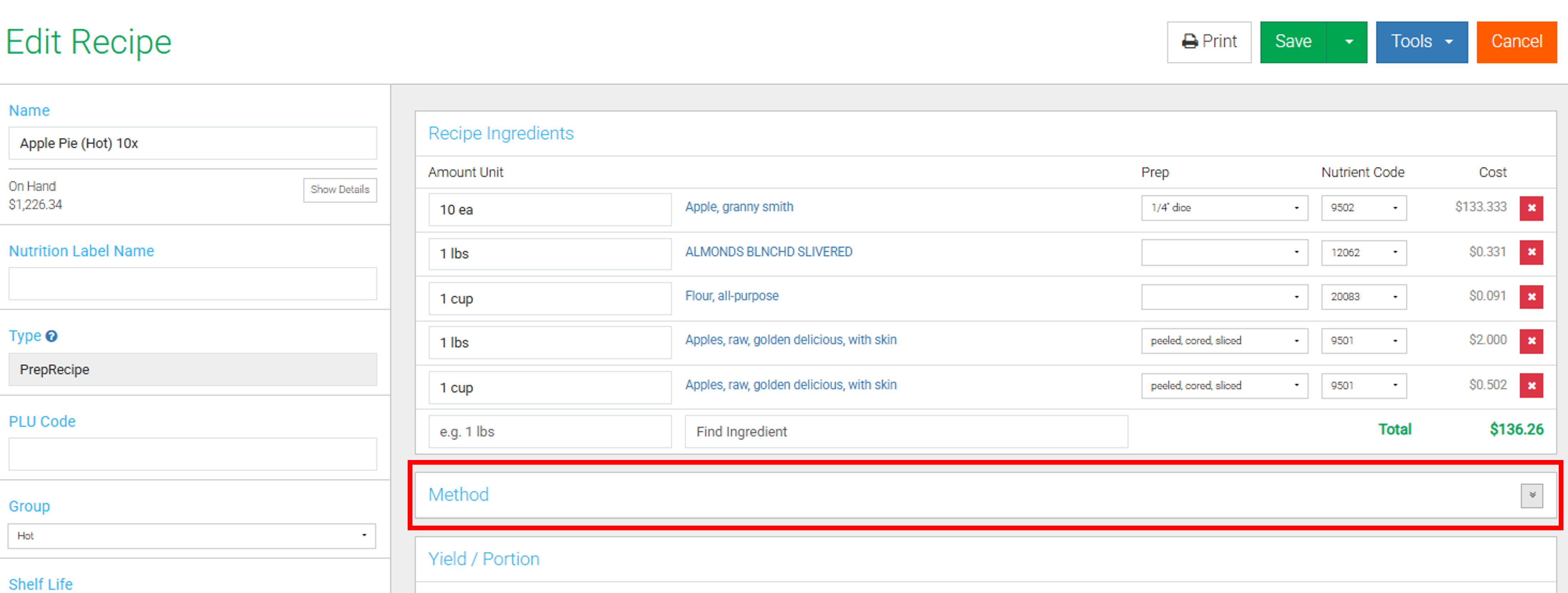Remove the Apple, granny smith ingredient row

coord(1531,208)
